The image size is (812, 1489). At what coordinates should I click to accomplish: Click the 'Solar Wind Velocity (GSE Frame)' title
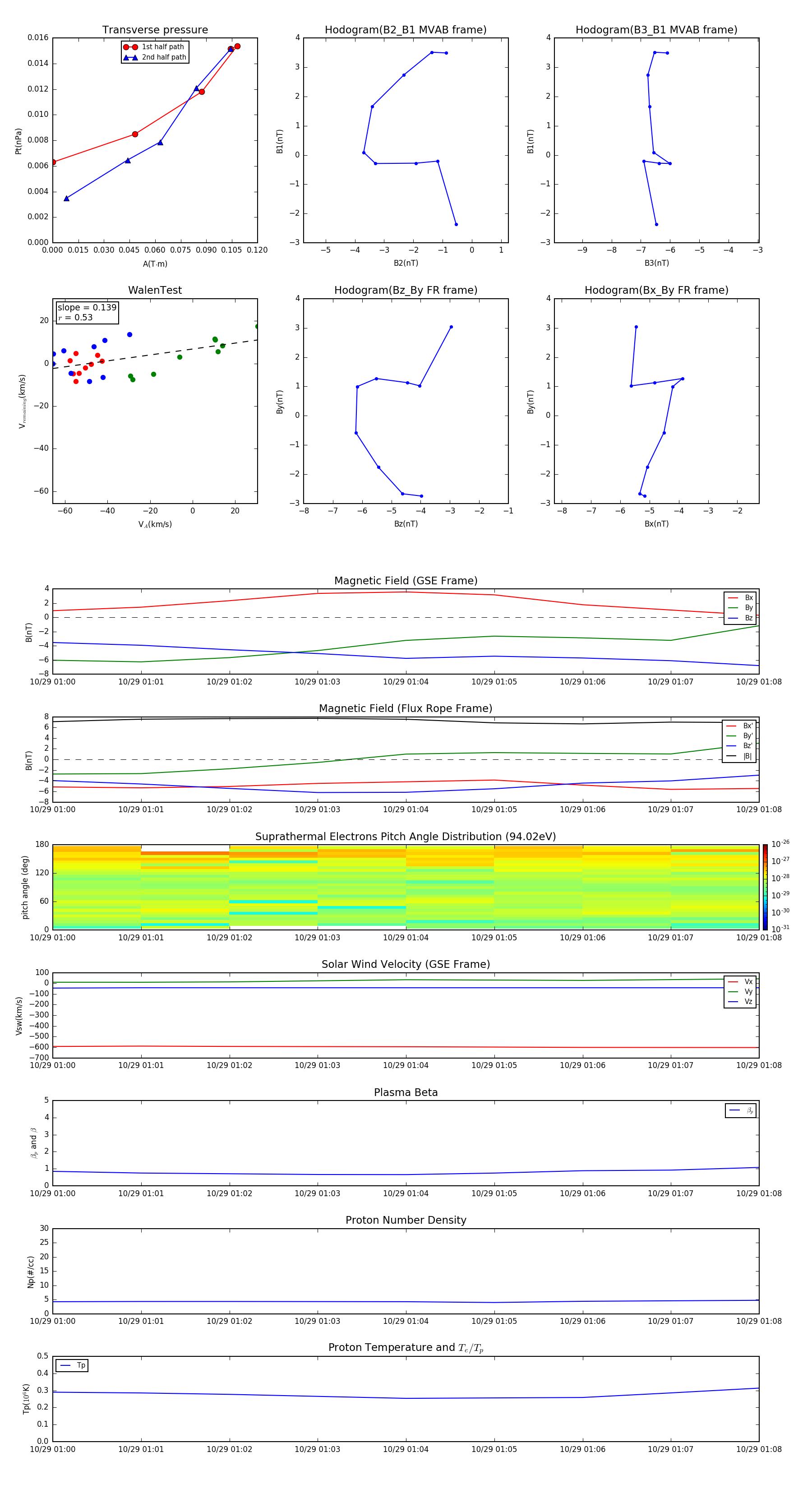tap(406, 965)
